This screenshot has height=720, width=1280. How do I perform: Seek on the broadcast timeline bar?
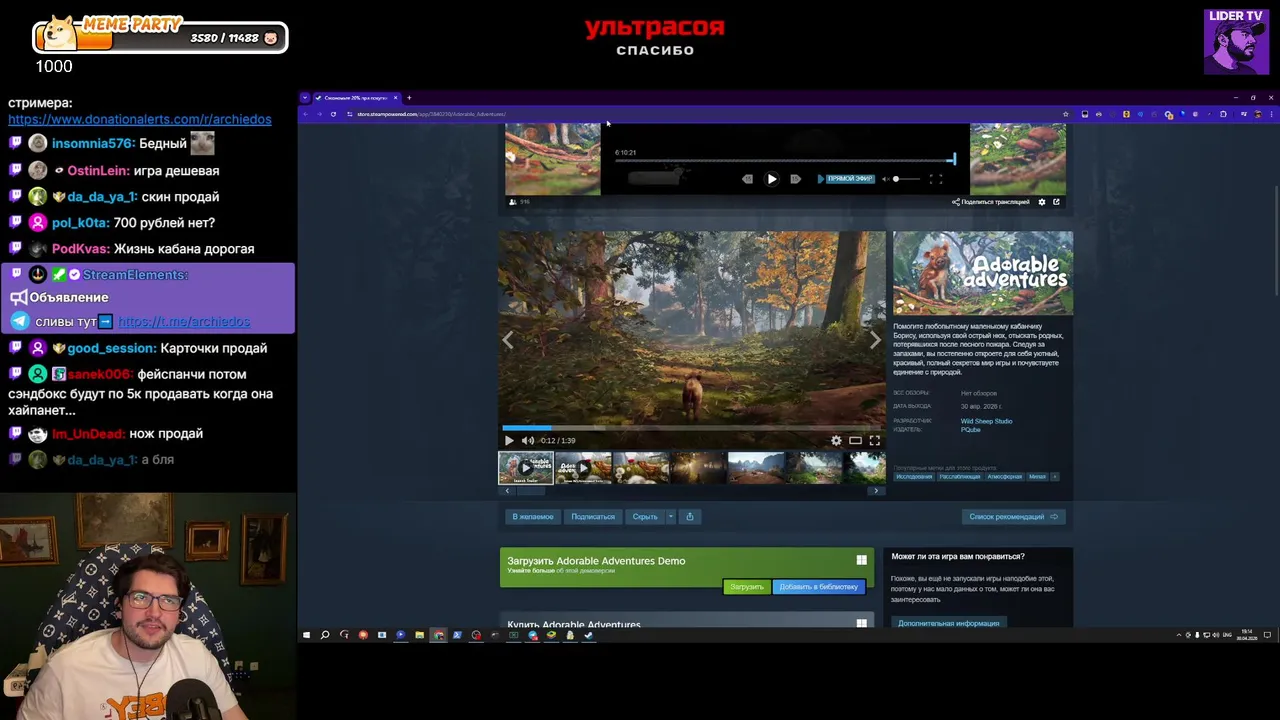point(785,160)
